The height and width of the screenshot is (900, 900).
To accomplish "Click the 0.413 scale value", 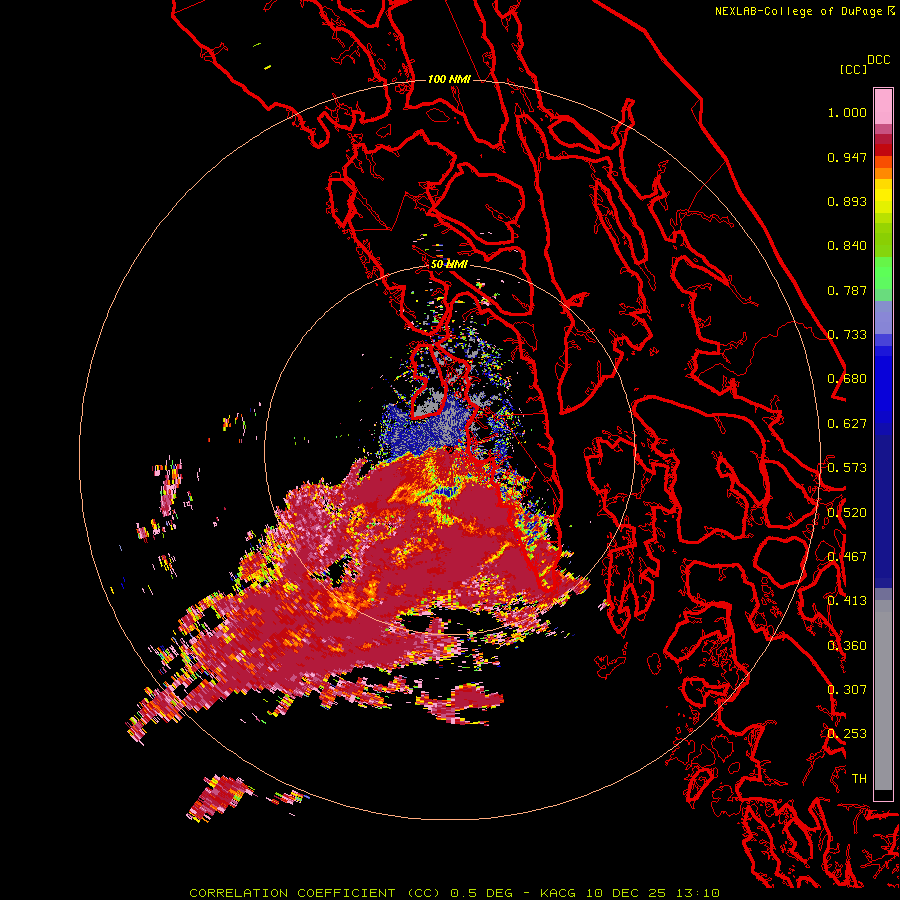I will pyautogui.click(x=847, y=601).
